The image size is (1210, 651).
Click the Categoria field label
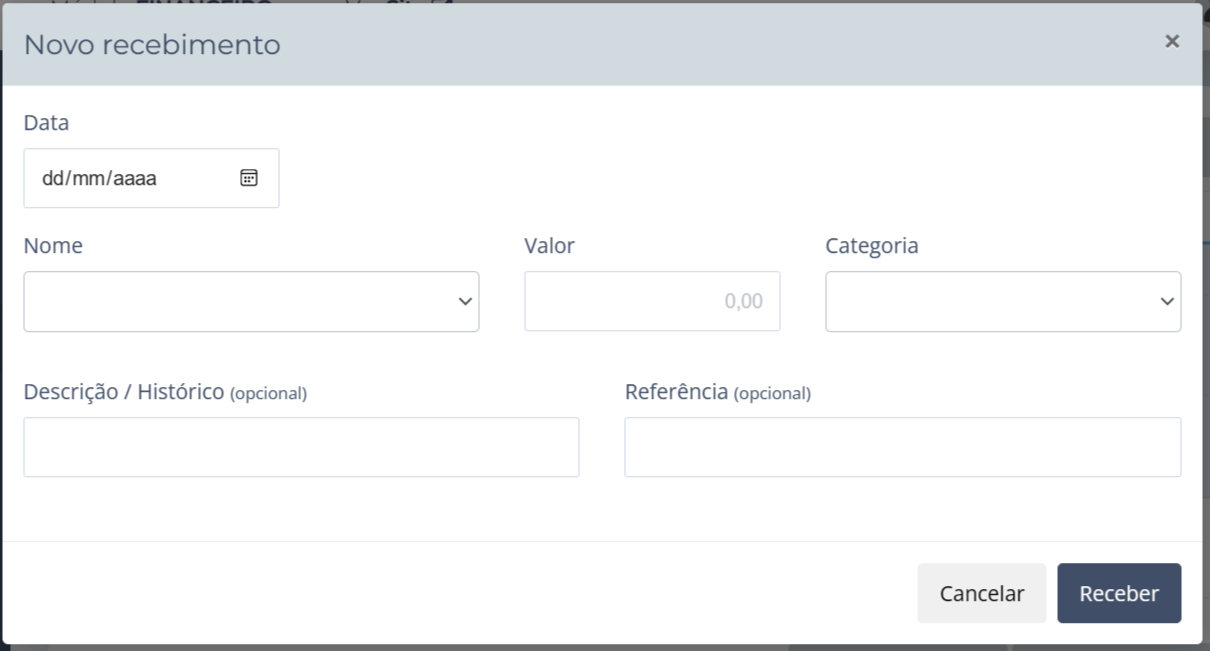click(871, 246)
